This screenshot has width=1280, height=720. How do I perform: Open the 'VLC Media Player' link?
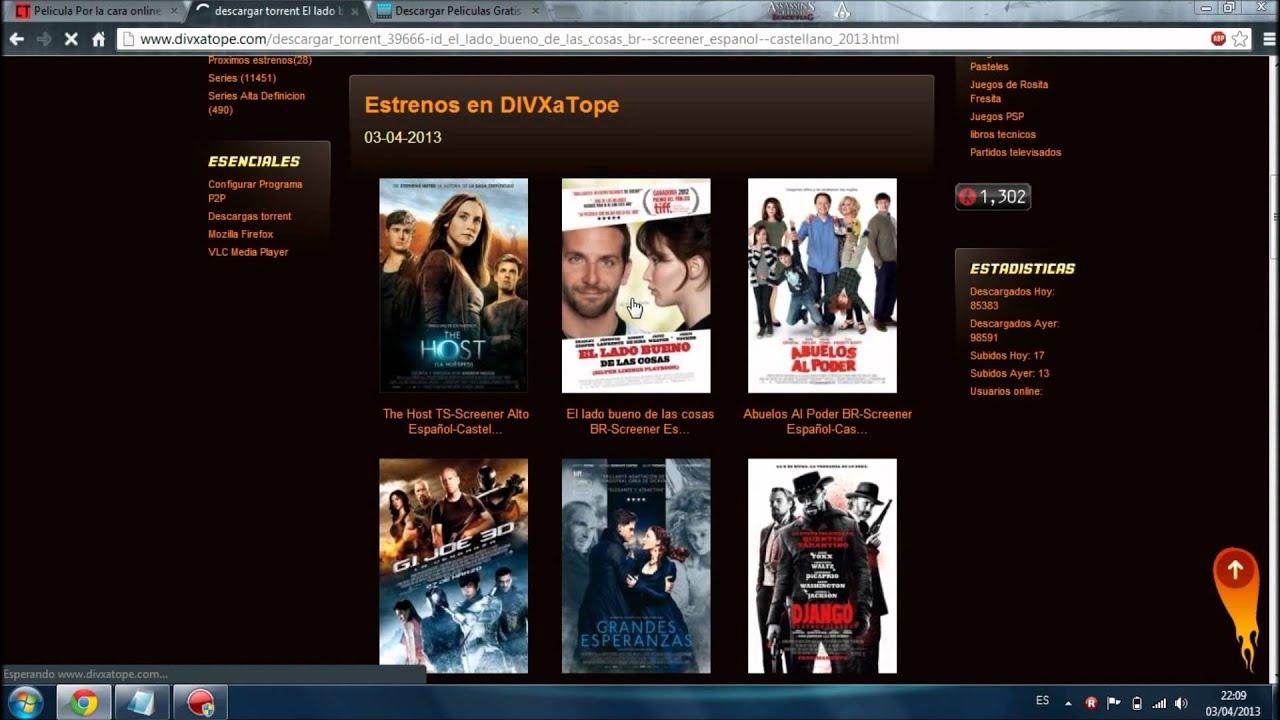pyautogui.click(x=248, y=252)
